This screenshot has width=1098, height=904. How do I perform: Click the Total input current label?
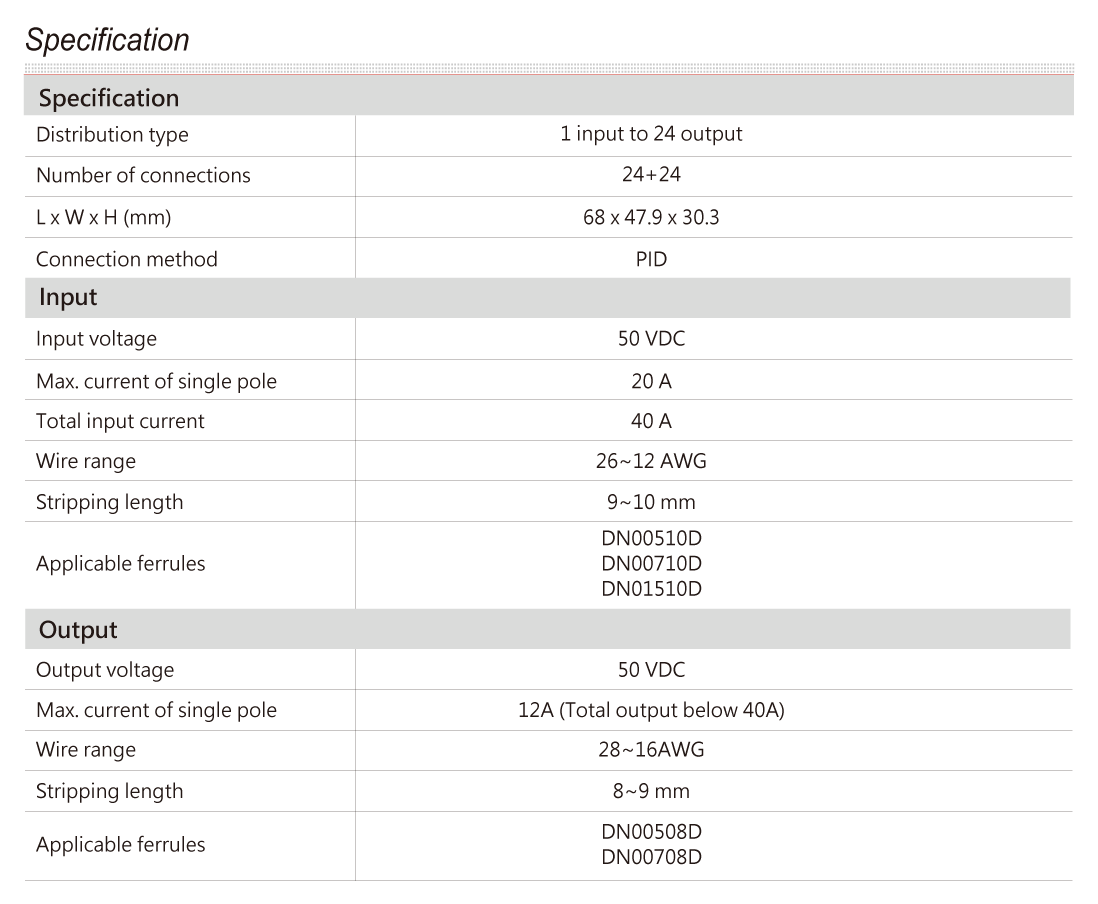120,421
